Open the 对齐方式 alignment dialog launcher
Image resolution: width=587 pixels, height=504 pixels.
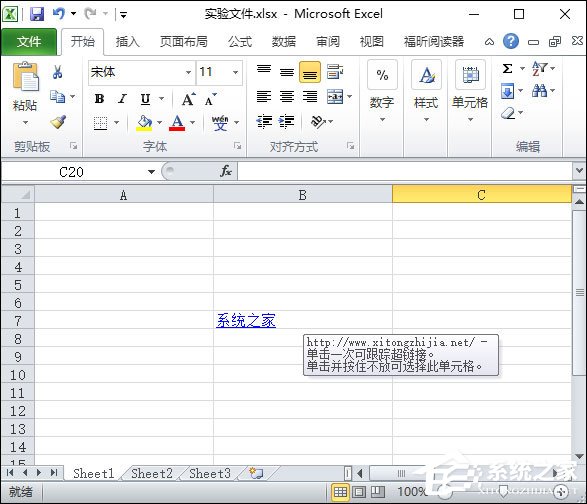click(x=350, y=146)
